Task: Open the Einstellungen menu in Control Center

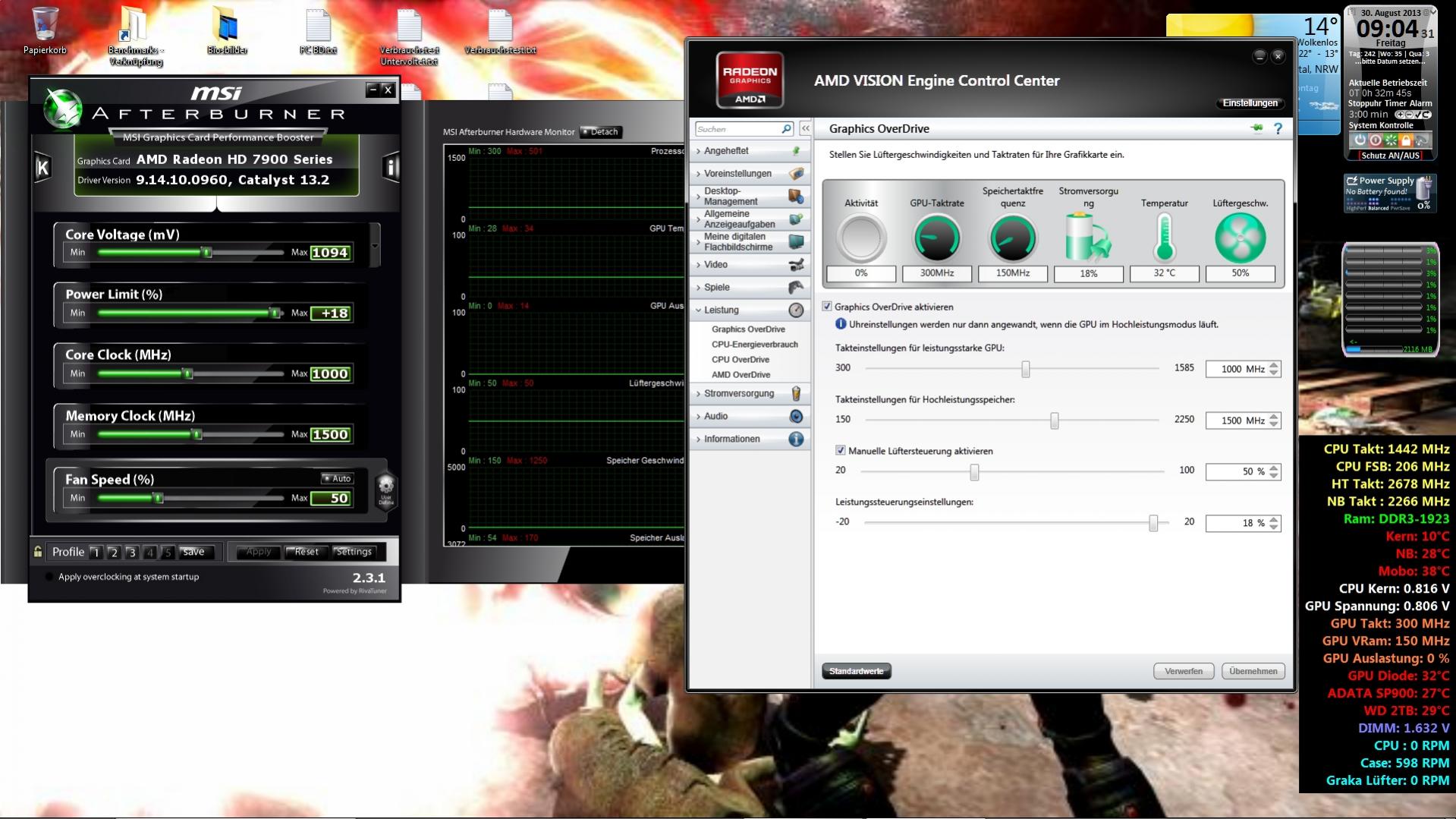Action: (1250, 103)
